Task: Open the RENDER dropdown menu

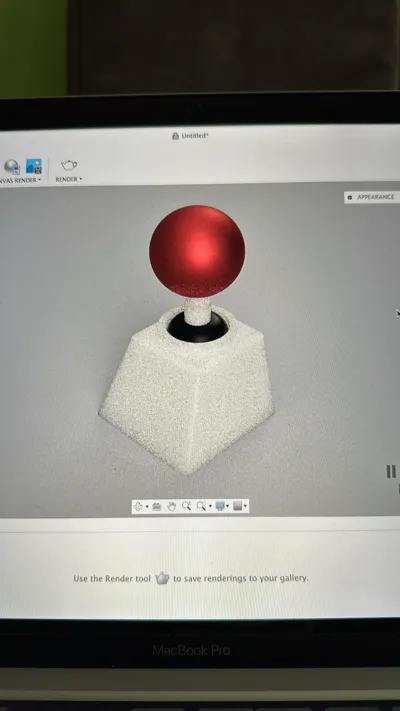Action: 69,179
